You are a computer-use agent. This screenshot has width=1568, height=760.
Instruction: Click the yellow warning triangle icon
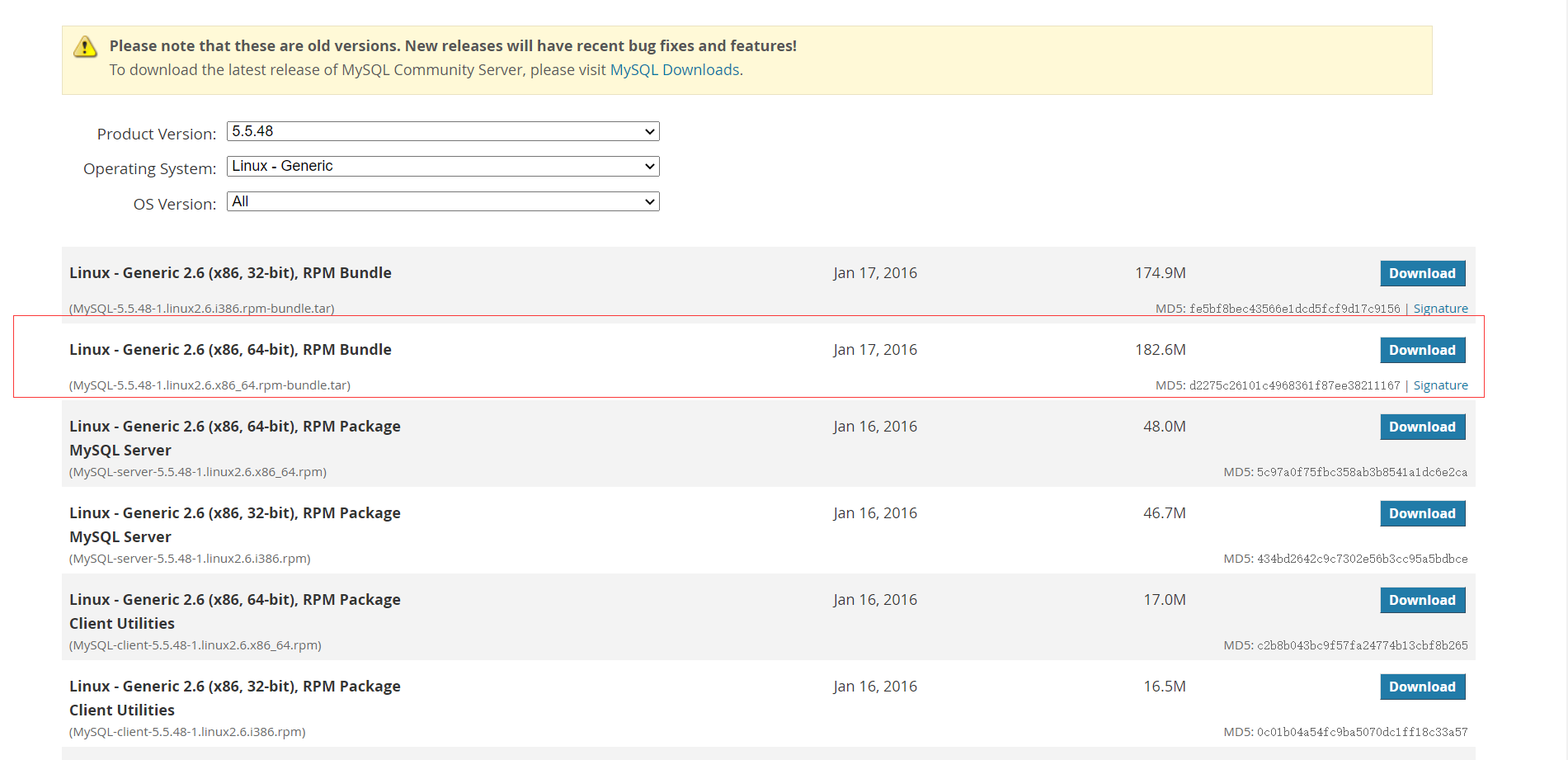tap(85, 47)
